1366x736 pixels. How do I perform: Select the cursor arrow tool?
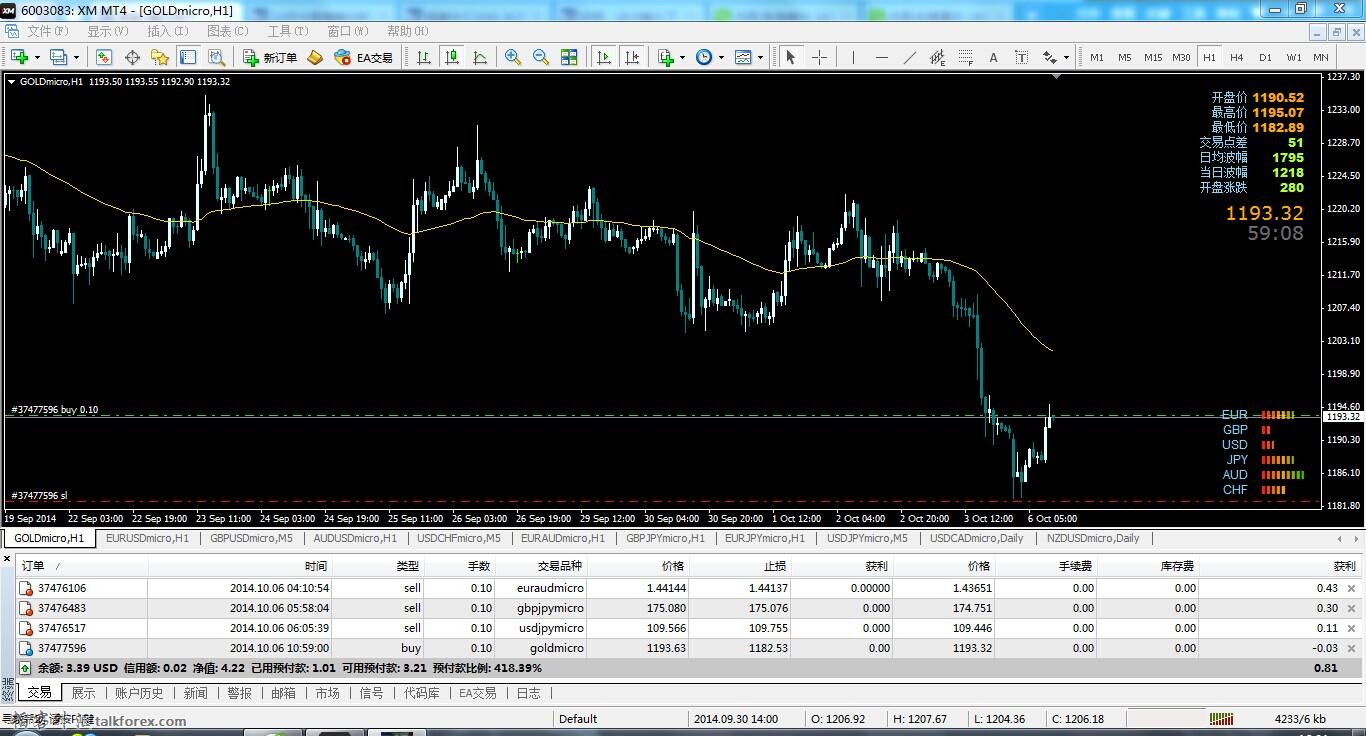pyautogui.click(x=791, y=57)
